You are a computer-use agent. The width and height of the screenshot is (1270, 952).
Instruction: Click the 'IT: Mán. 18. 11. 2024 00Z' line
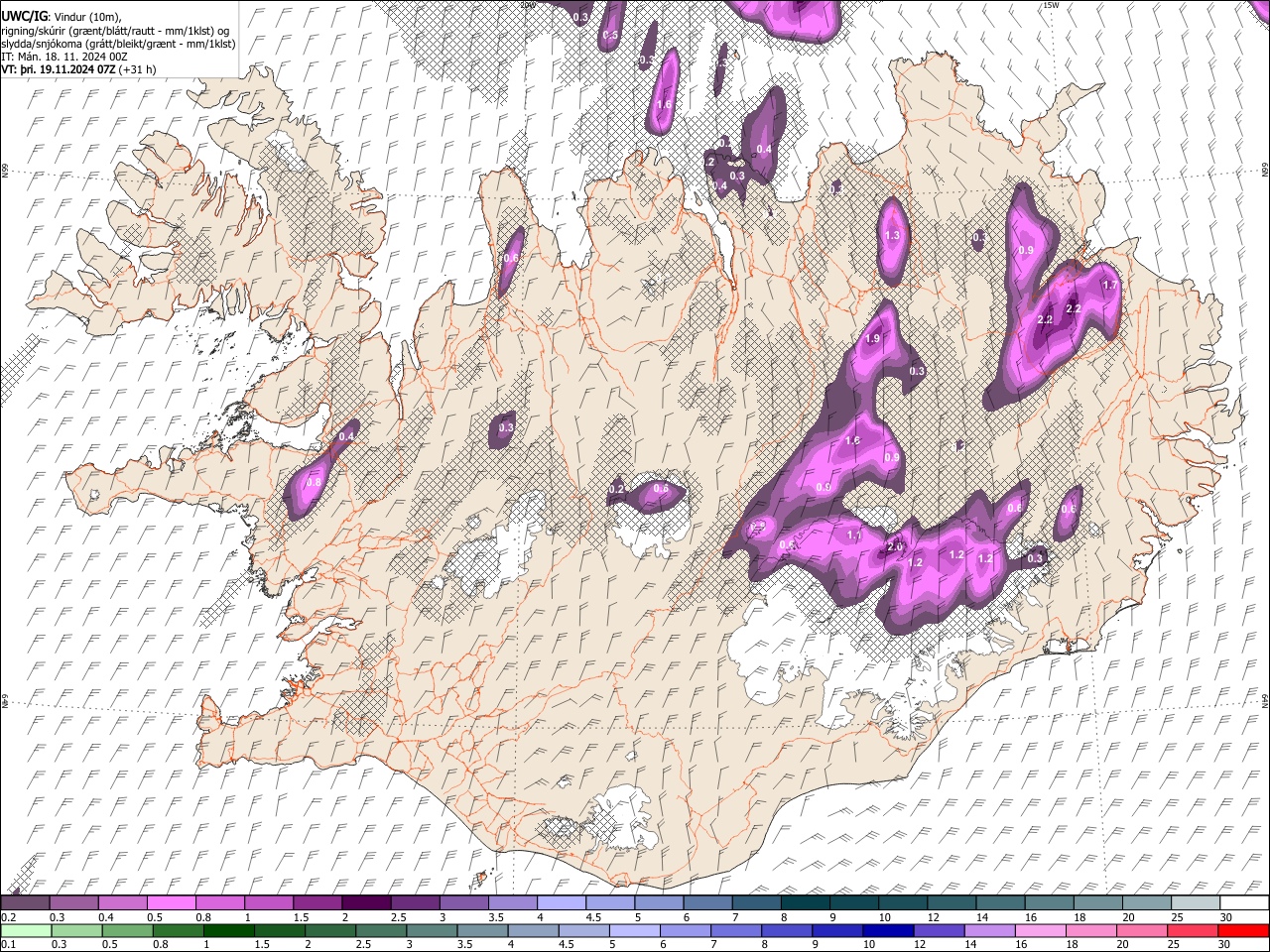point(64,57)
